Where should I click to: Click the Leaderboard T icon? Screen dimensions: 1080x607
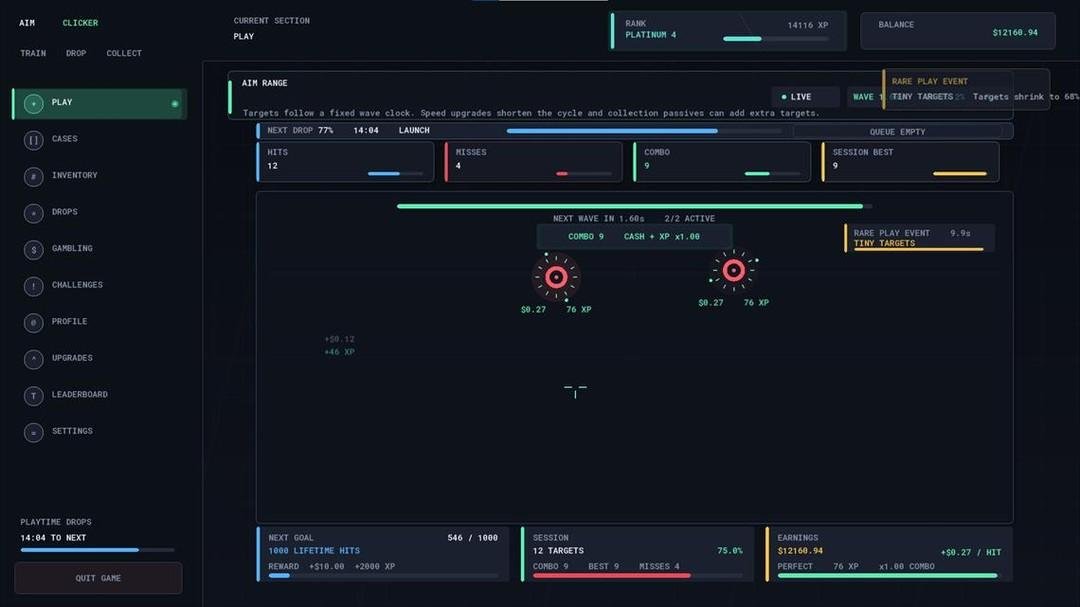pyautogui.click(x=33, y=395)
